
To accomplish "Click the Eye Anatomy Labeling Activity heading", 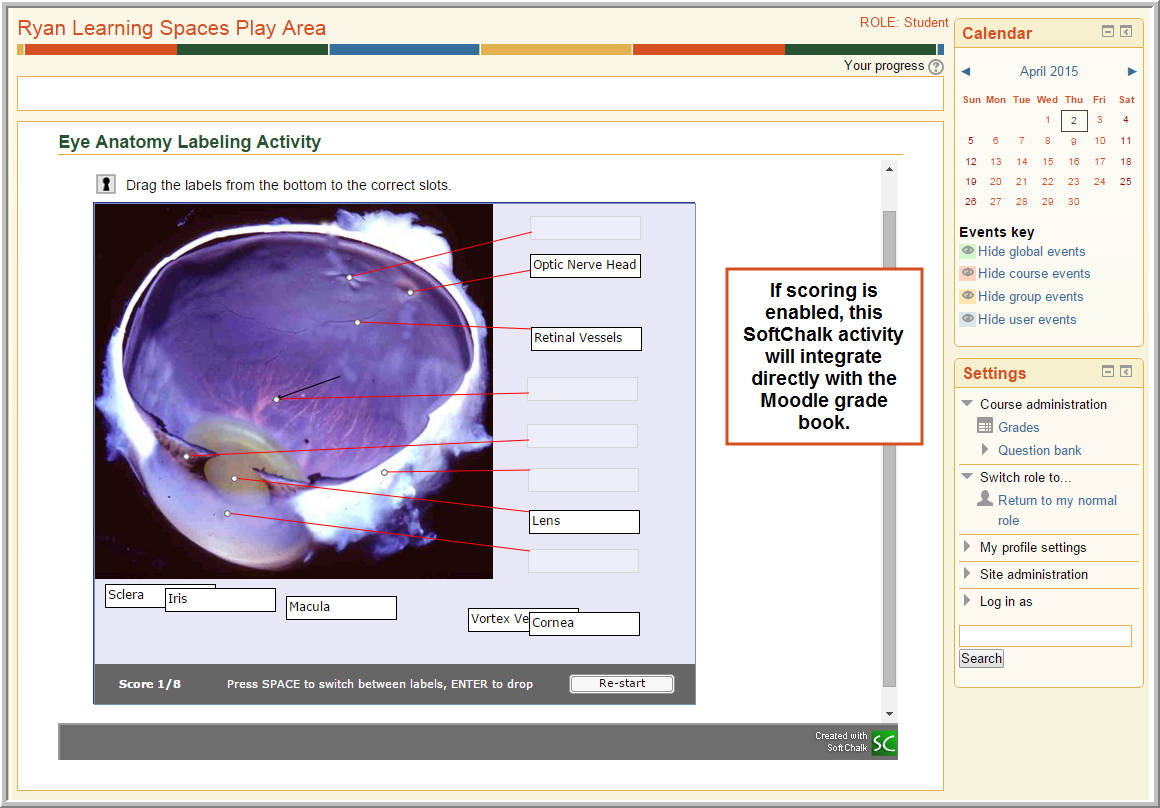I will coord(189,142).
